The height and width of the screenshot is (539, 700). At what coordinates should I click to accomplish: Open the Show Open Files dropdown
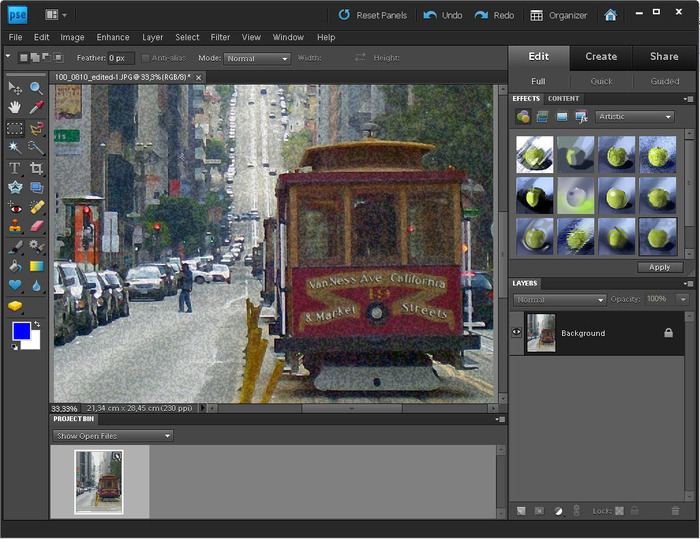113,436
